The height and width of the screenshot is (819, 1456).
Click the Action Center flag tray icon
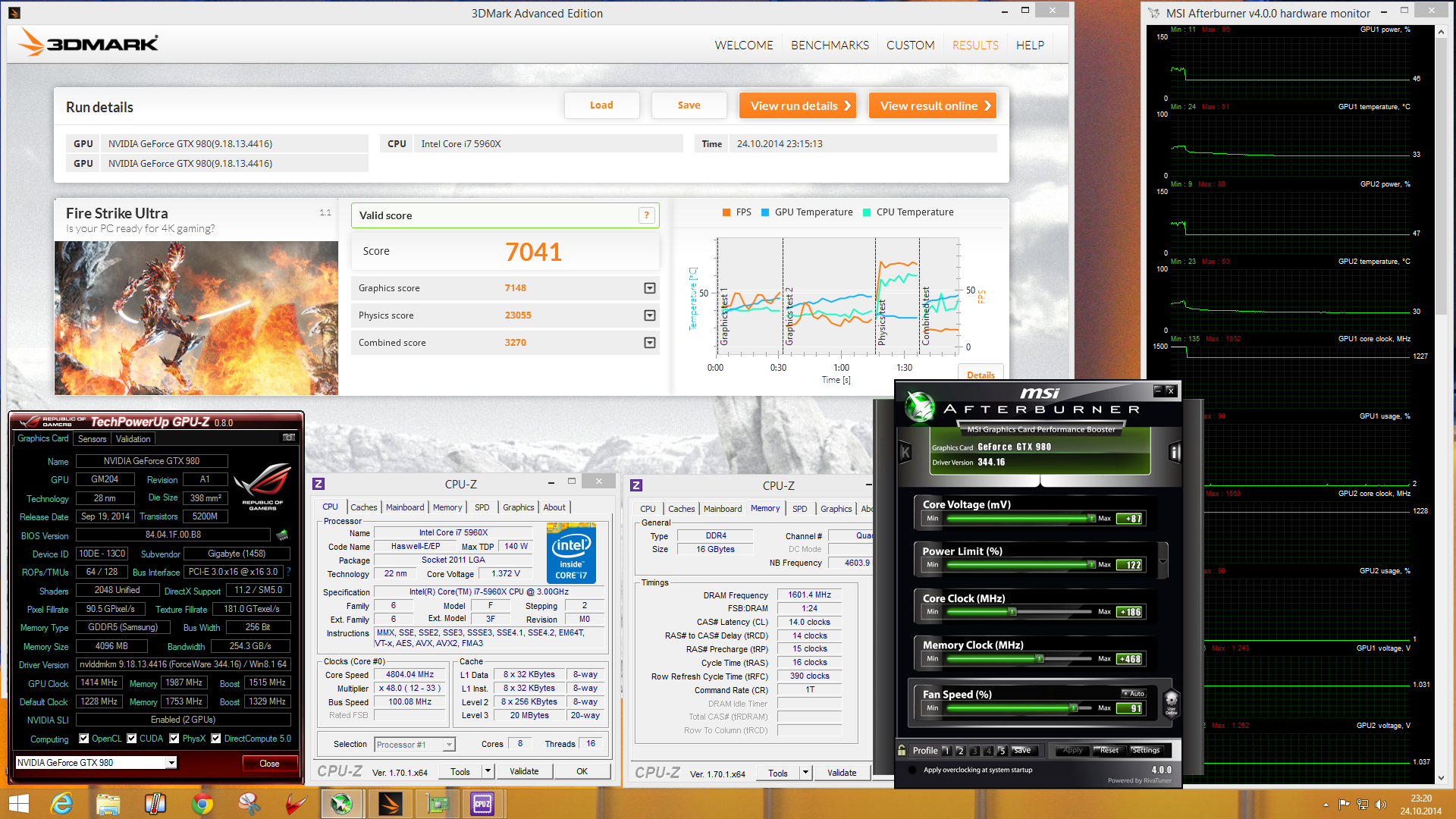tap(1345, 805)
